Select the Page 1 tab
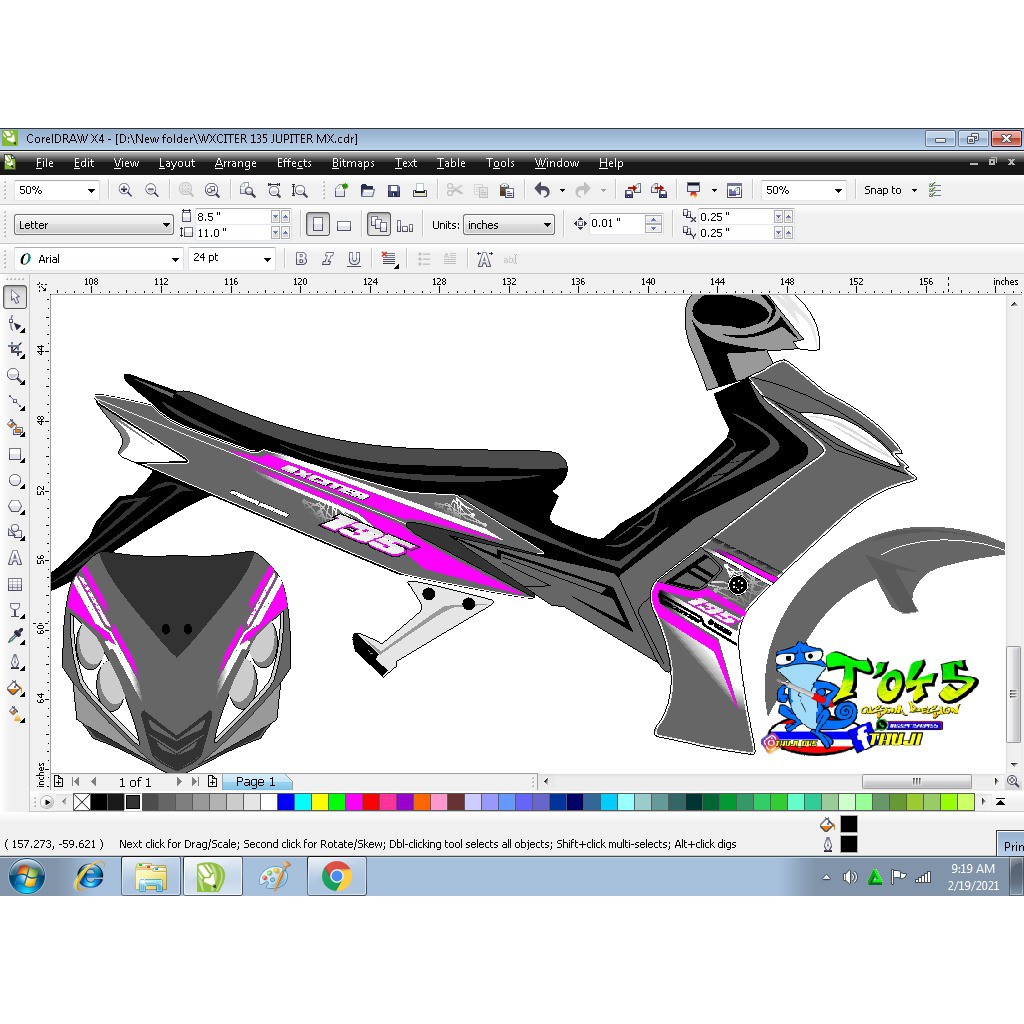 255,782
